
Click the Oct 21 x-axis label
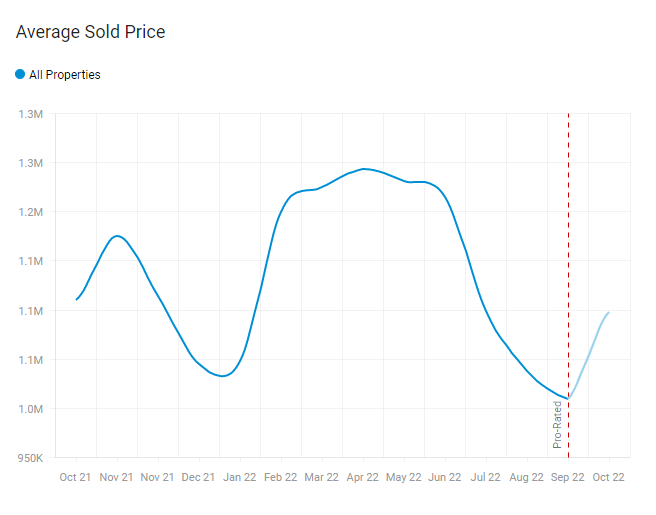pos(76,477)
